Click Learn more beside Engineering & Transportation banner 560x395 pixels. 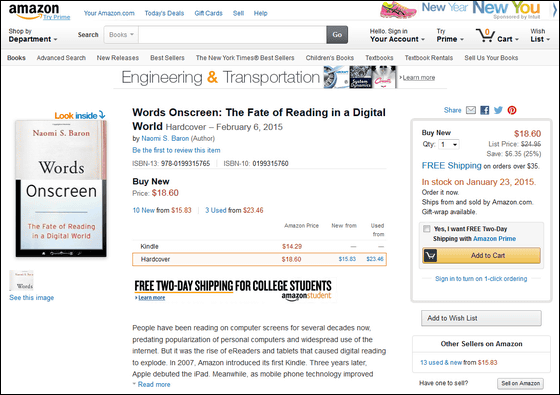[419, 78]
